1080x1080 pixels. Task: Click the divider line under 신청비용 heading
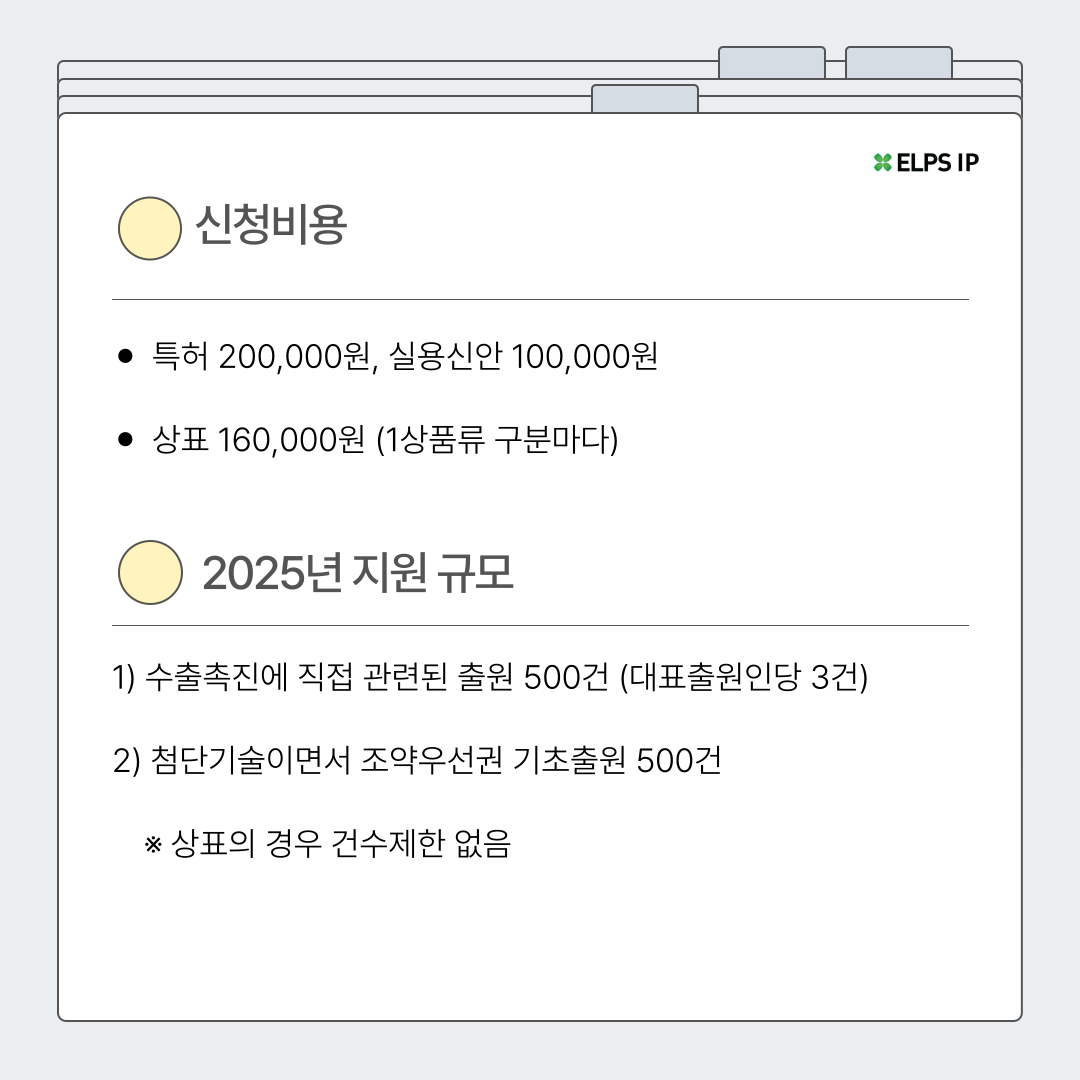pyautogui.click(x=540, y=299)
